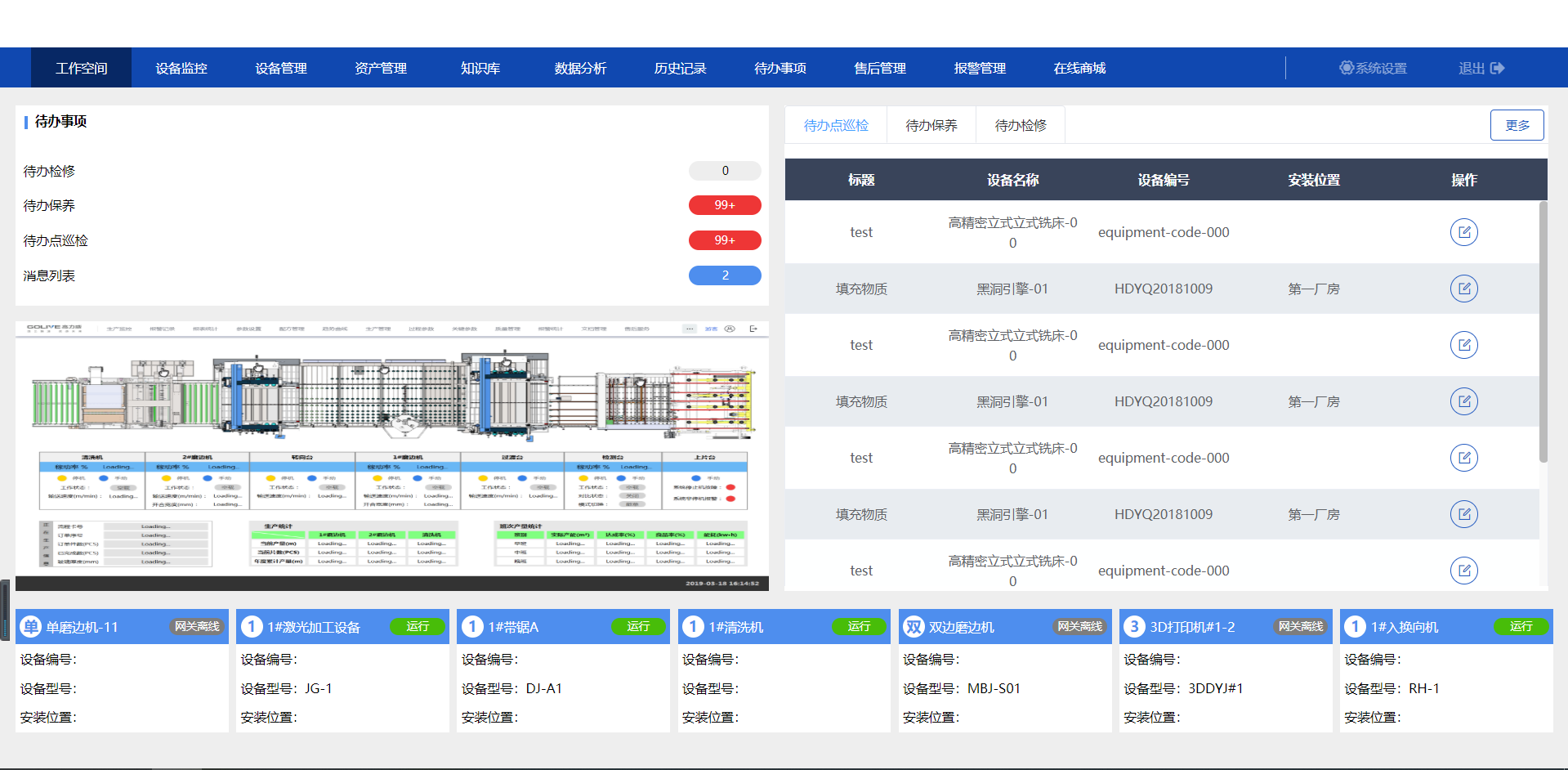Viewport: 1568px width, 770px height.
Task: Click the 设备编号 column header
Action: (x=1164, y=180)
